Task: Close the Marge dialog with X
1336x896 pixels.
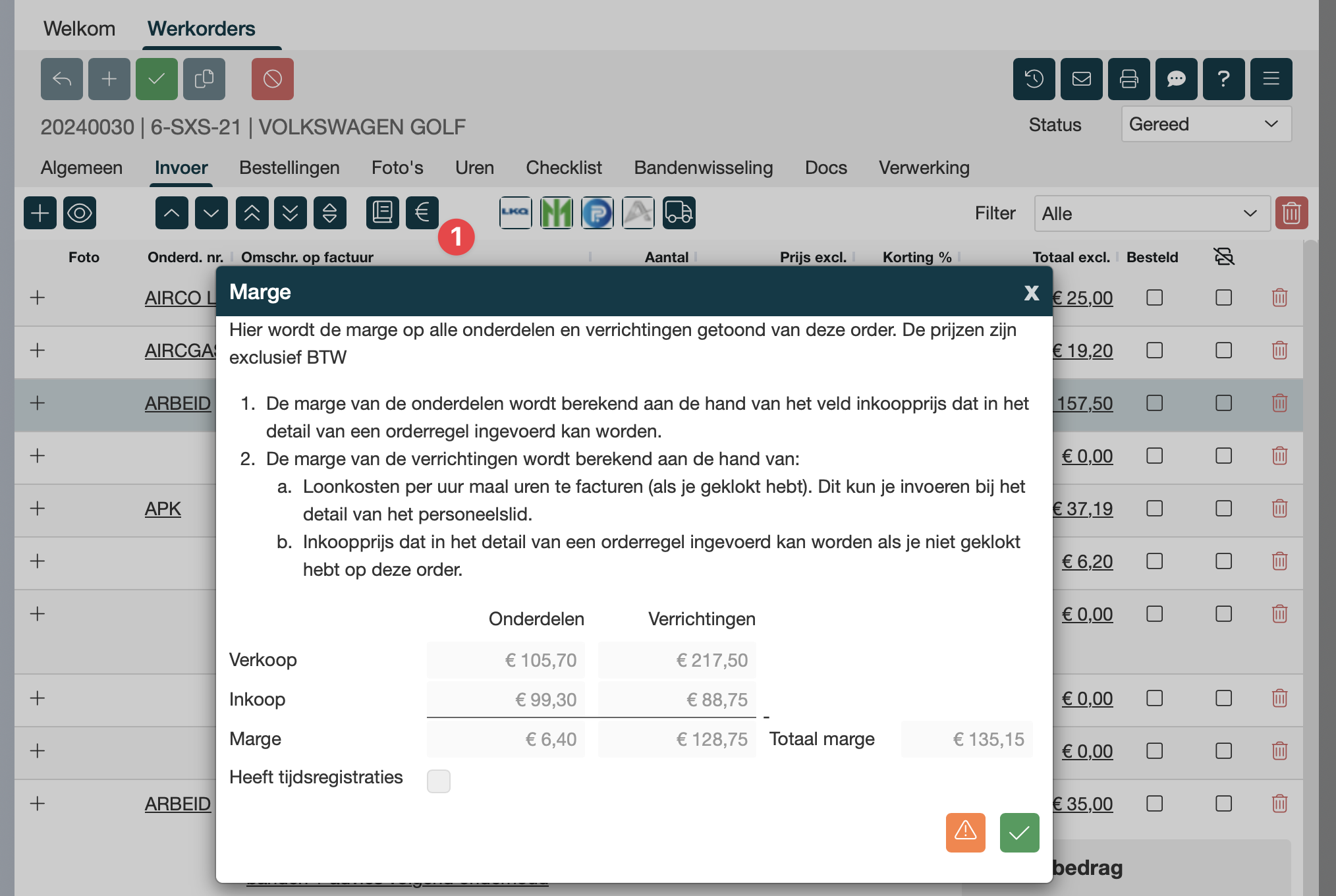Action: click(1031, 293)
